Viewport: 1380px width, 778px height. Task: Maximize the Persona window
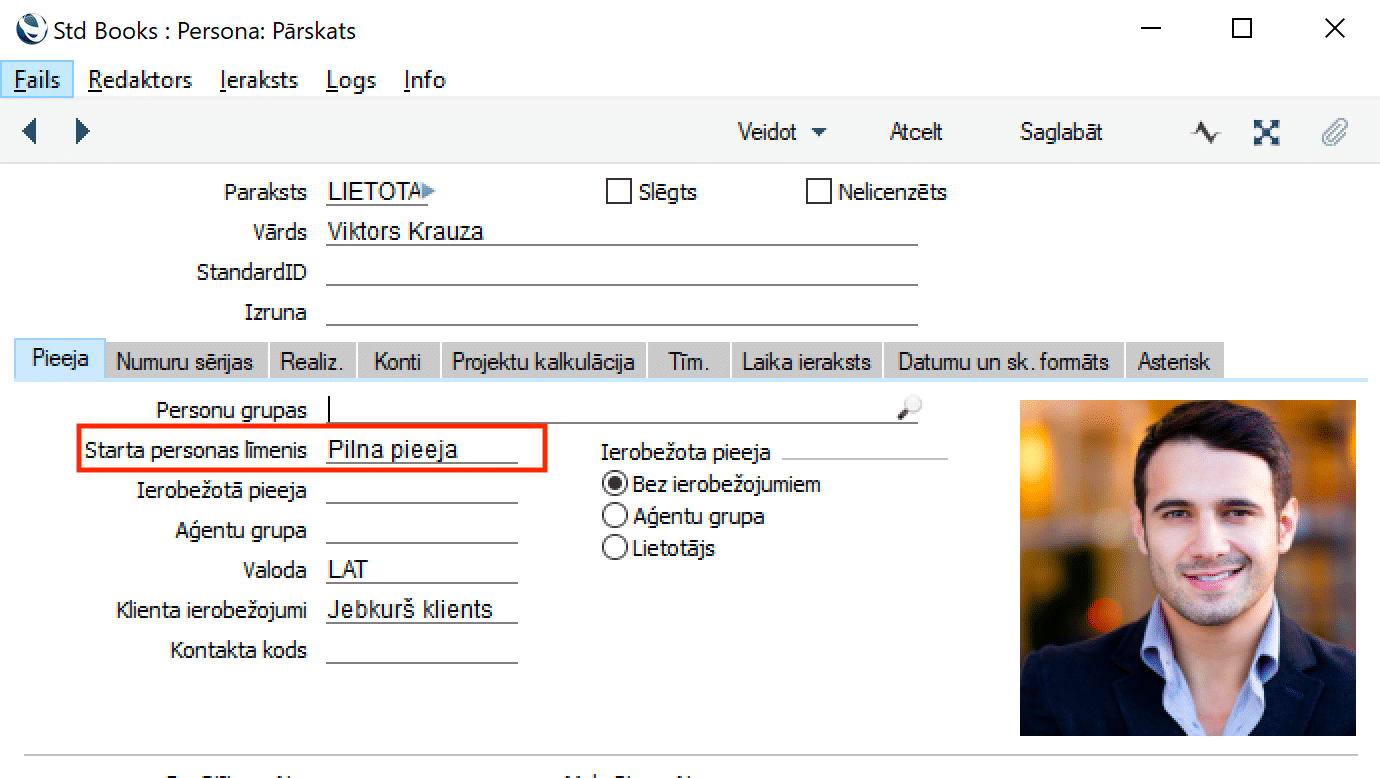point(1242,29)
